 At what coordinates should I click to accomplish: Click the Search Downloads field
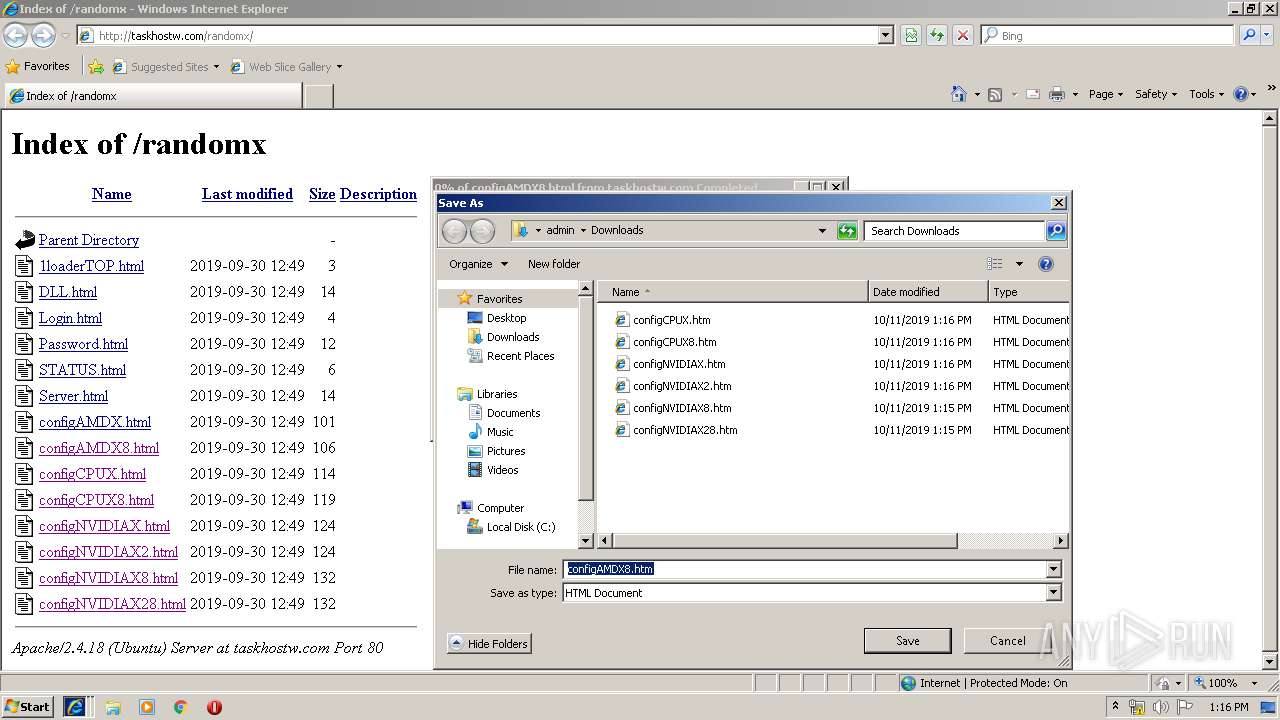(954, 231)
